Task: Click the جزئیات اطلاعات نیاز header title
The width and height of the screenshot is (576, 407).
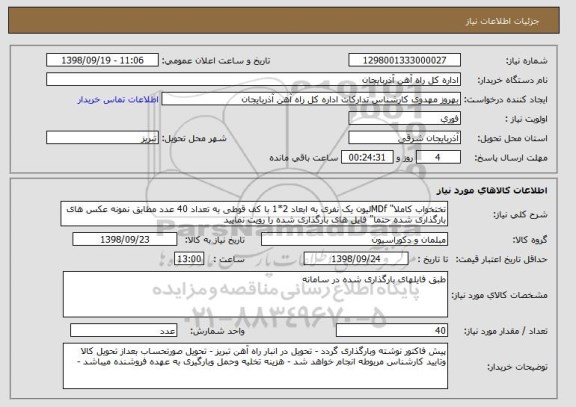Action: [x=503, y=21]
